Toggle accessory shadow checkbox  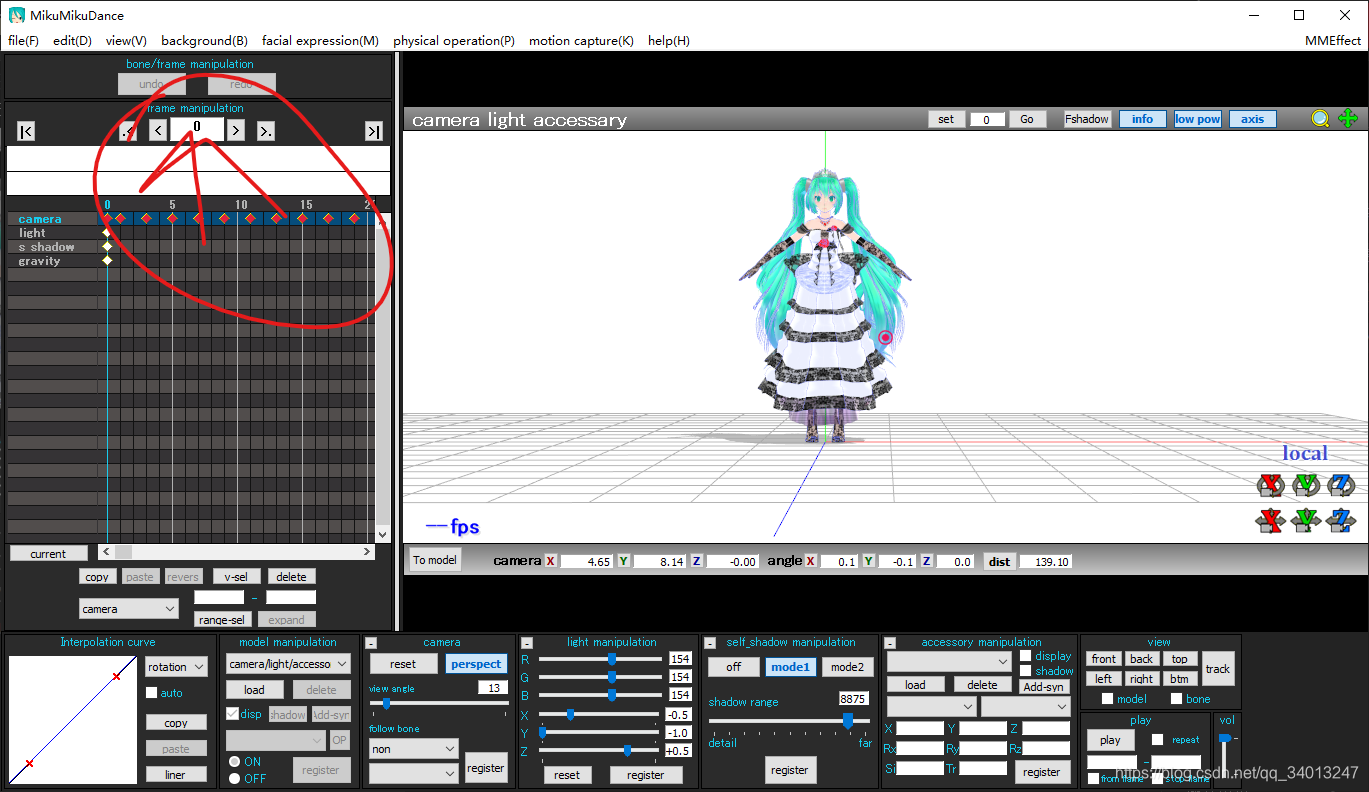pos(1025,671)
